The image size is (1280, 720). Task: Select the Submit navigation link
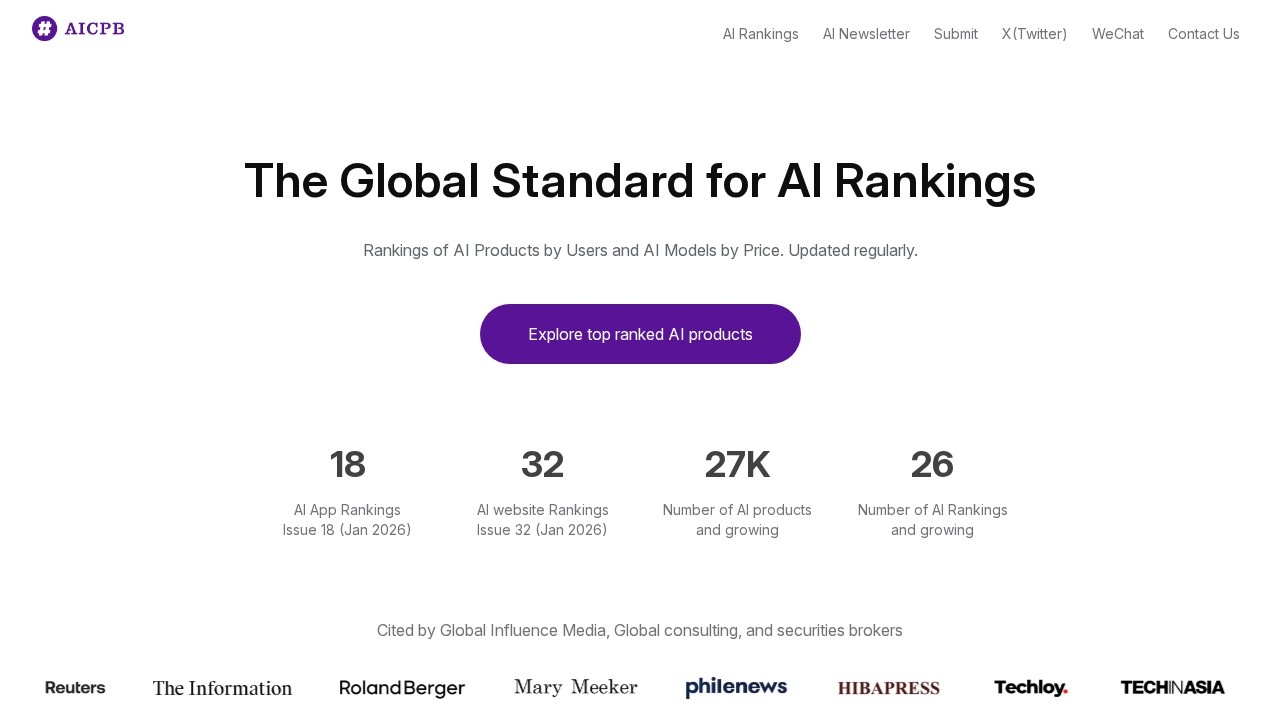(x=955, y=34)
